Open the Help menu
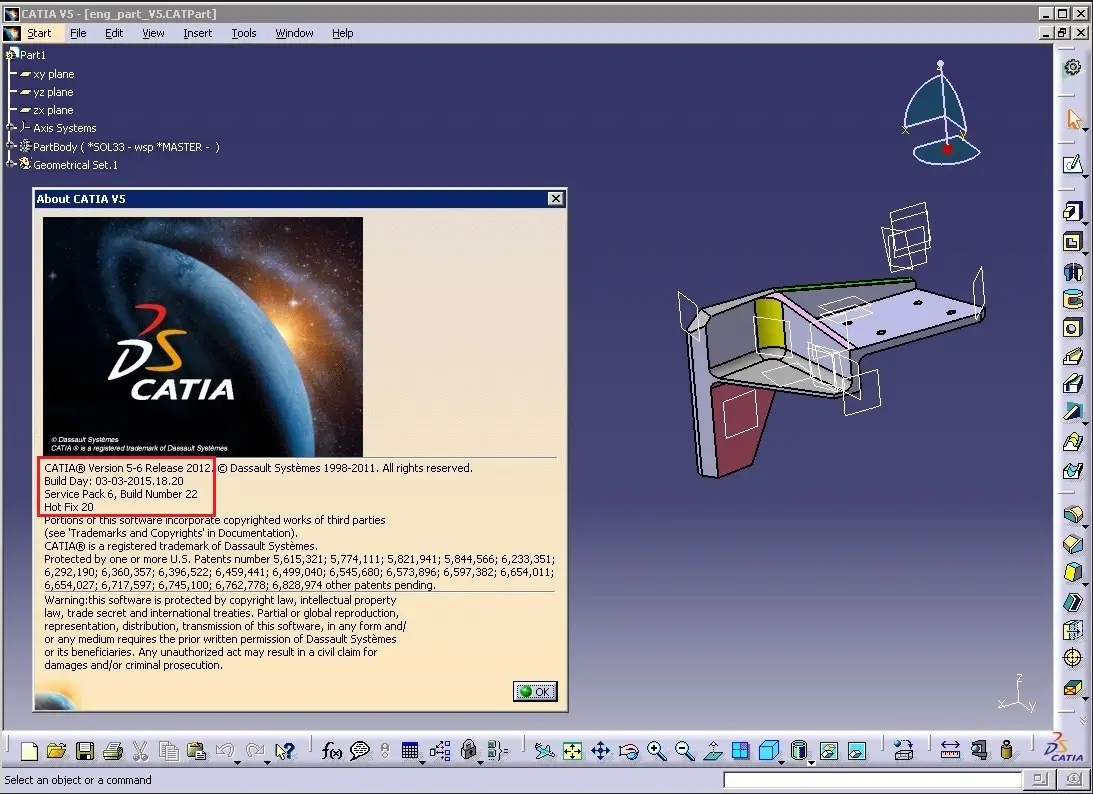Image resolution: width=1093 pixels, height=794 pixels. (342, 33)
